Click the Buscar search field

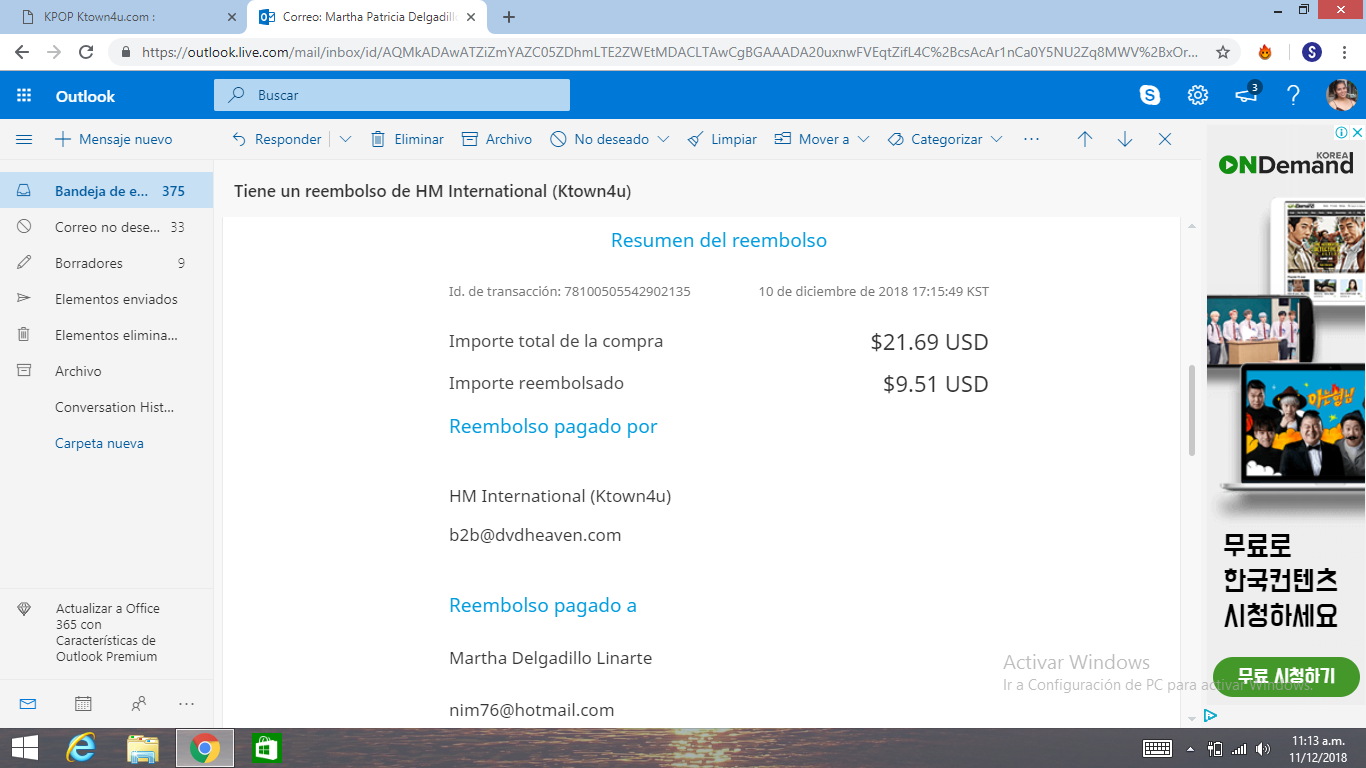400,96
